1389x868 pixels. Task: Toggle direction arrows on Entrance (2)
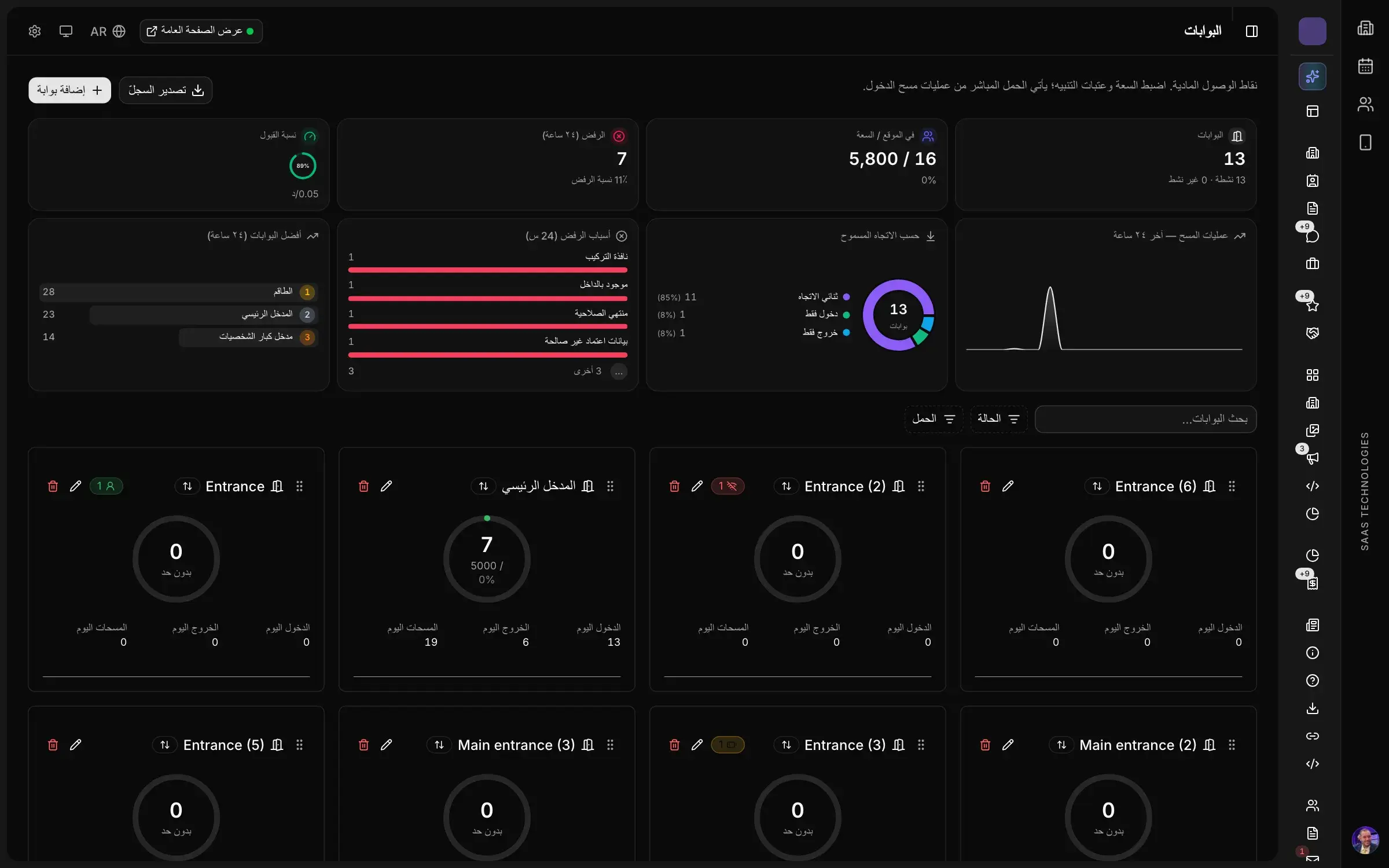786,486
